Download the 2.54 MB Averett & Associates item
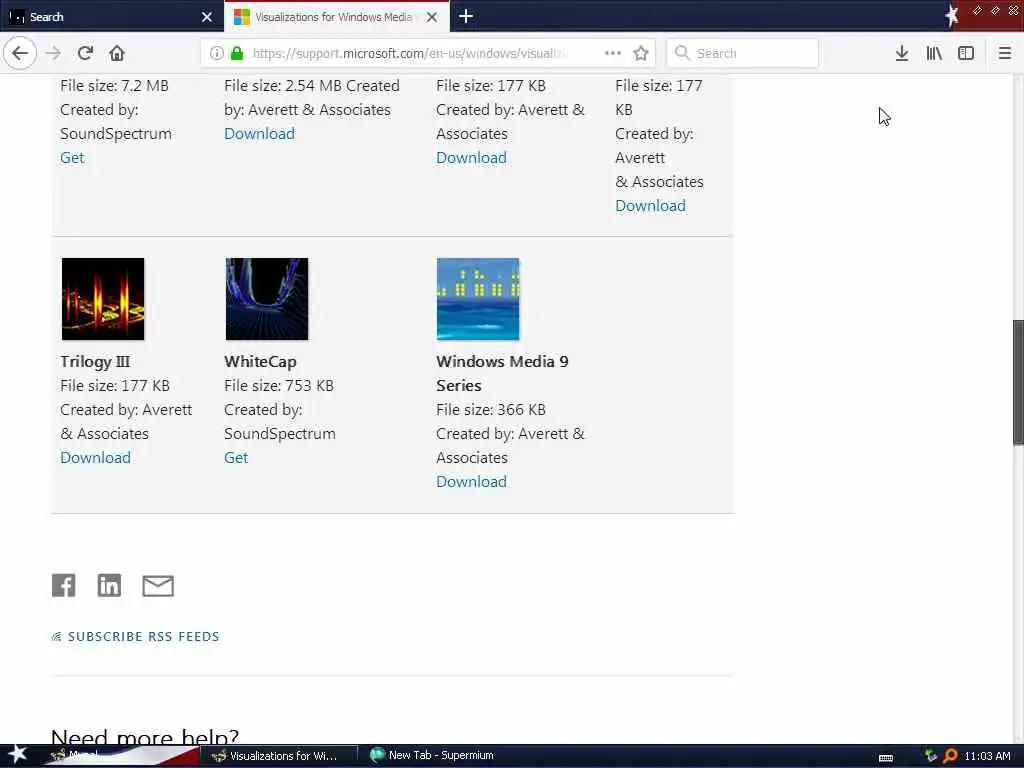The height and width of the screenshot is (768, 1024). [x=259, y=133]
